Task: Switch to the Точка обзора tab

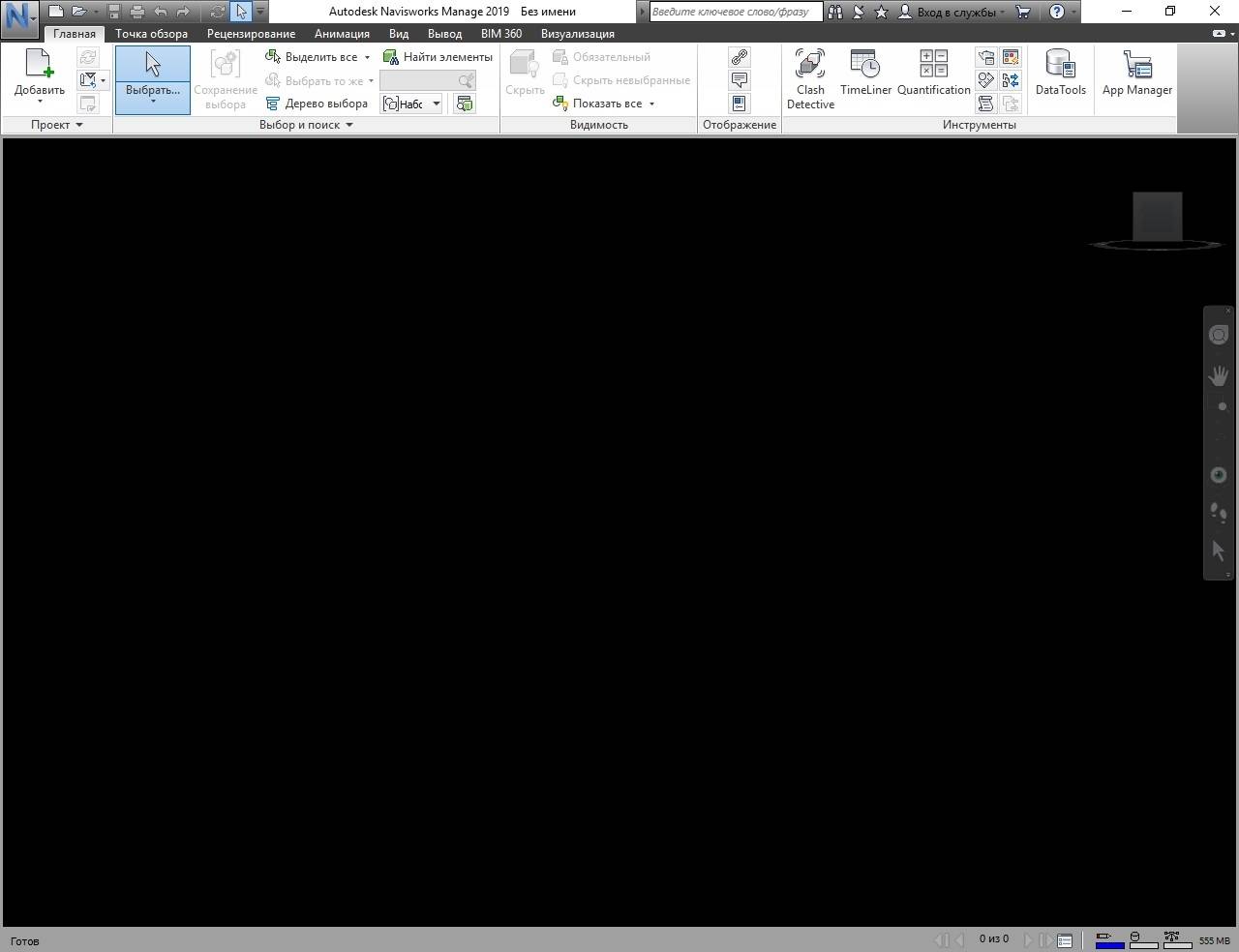Action: [x=151, y=33]
